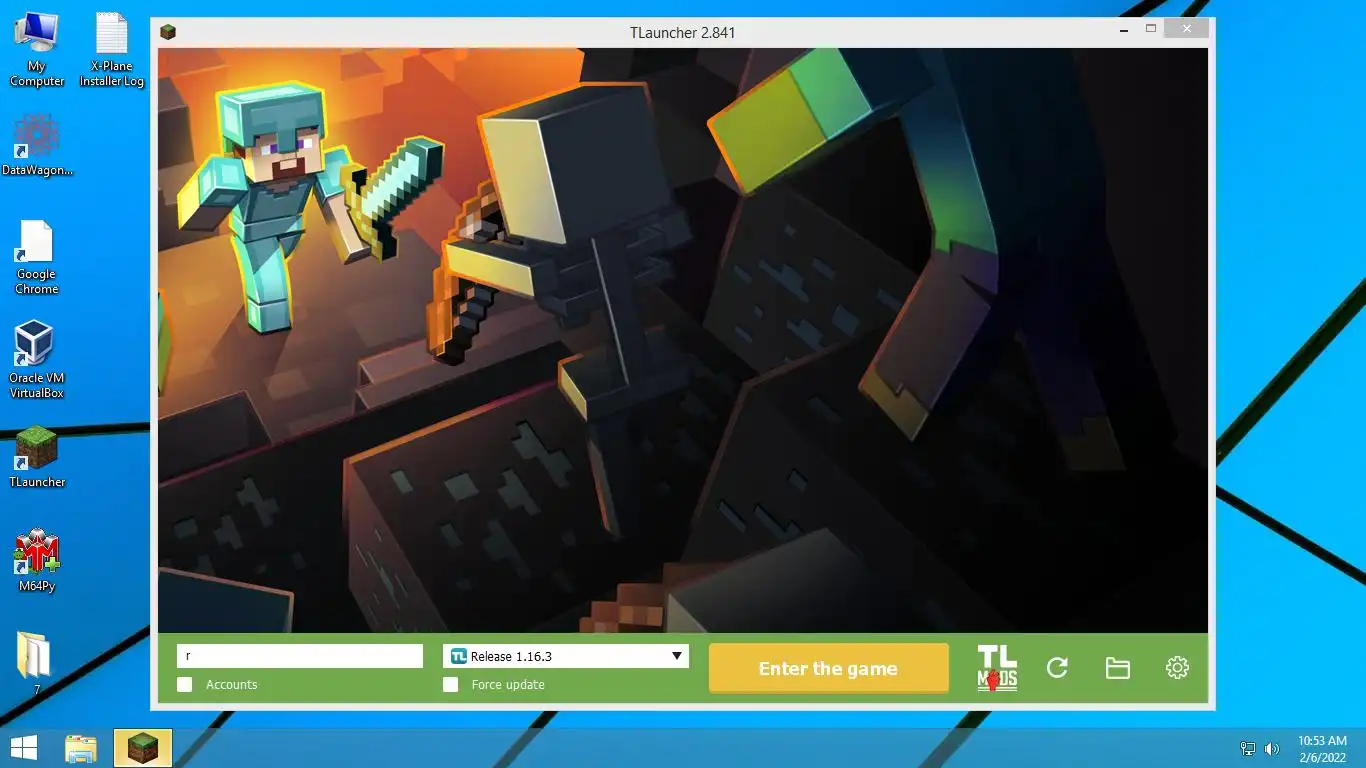The width and height of the screenshot is (1366, 768).
Task: Select the folder named 7 on desktop
Action: 35,663
